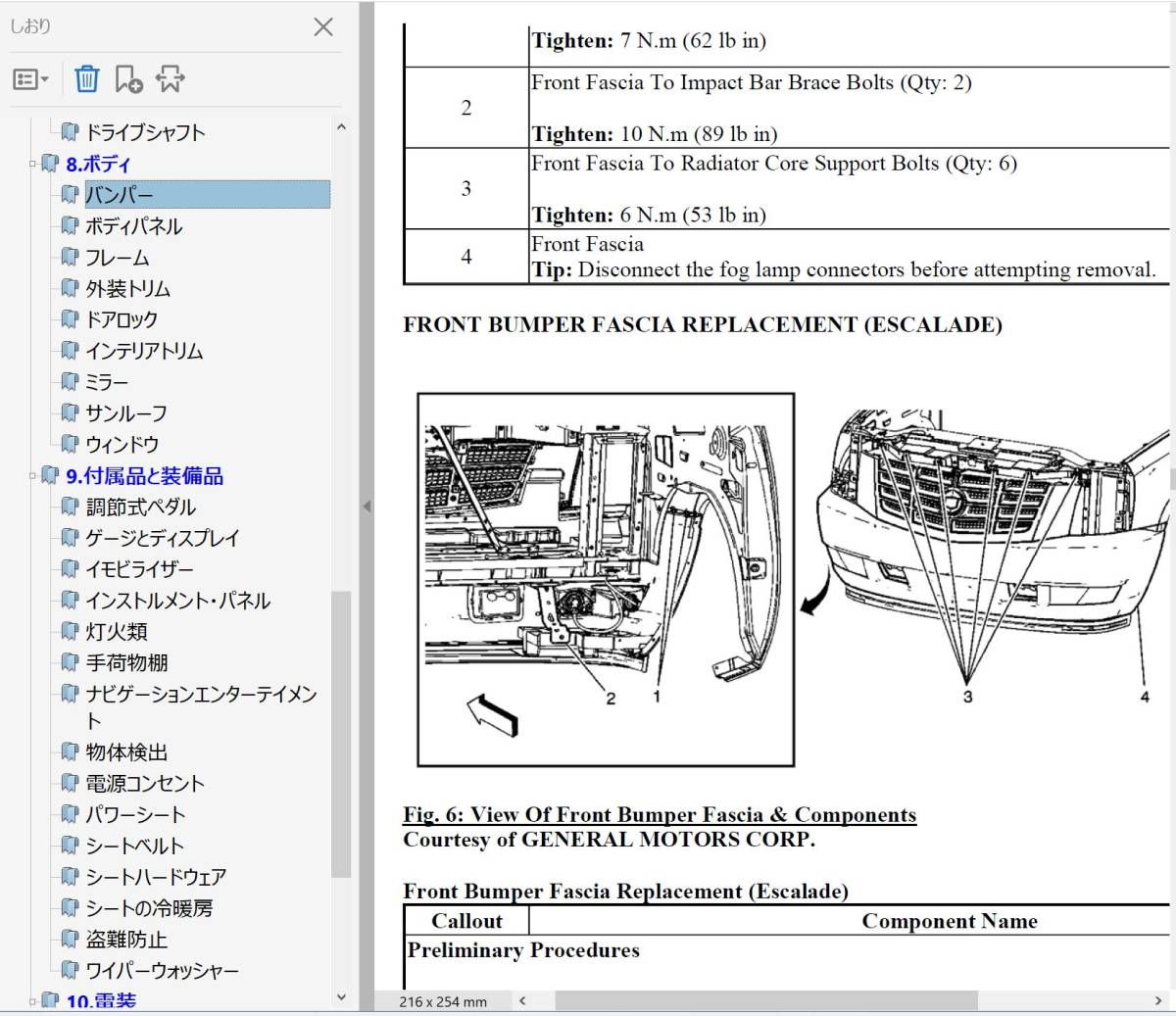Open the ナビゲーションエンターテイメント bookmark
This screenshot has height=1016, width=1176.
tap(201, 706)
